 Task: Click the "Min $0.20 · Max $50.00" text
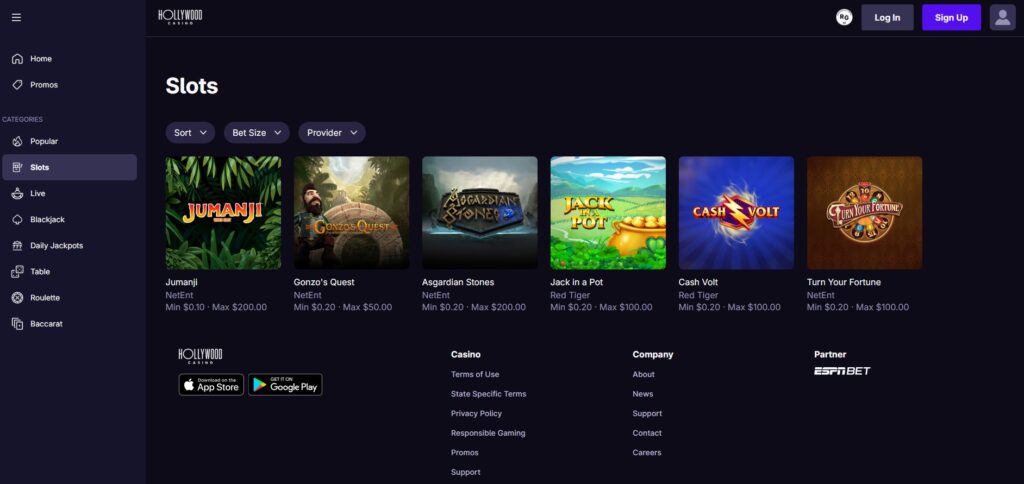343,307
